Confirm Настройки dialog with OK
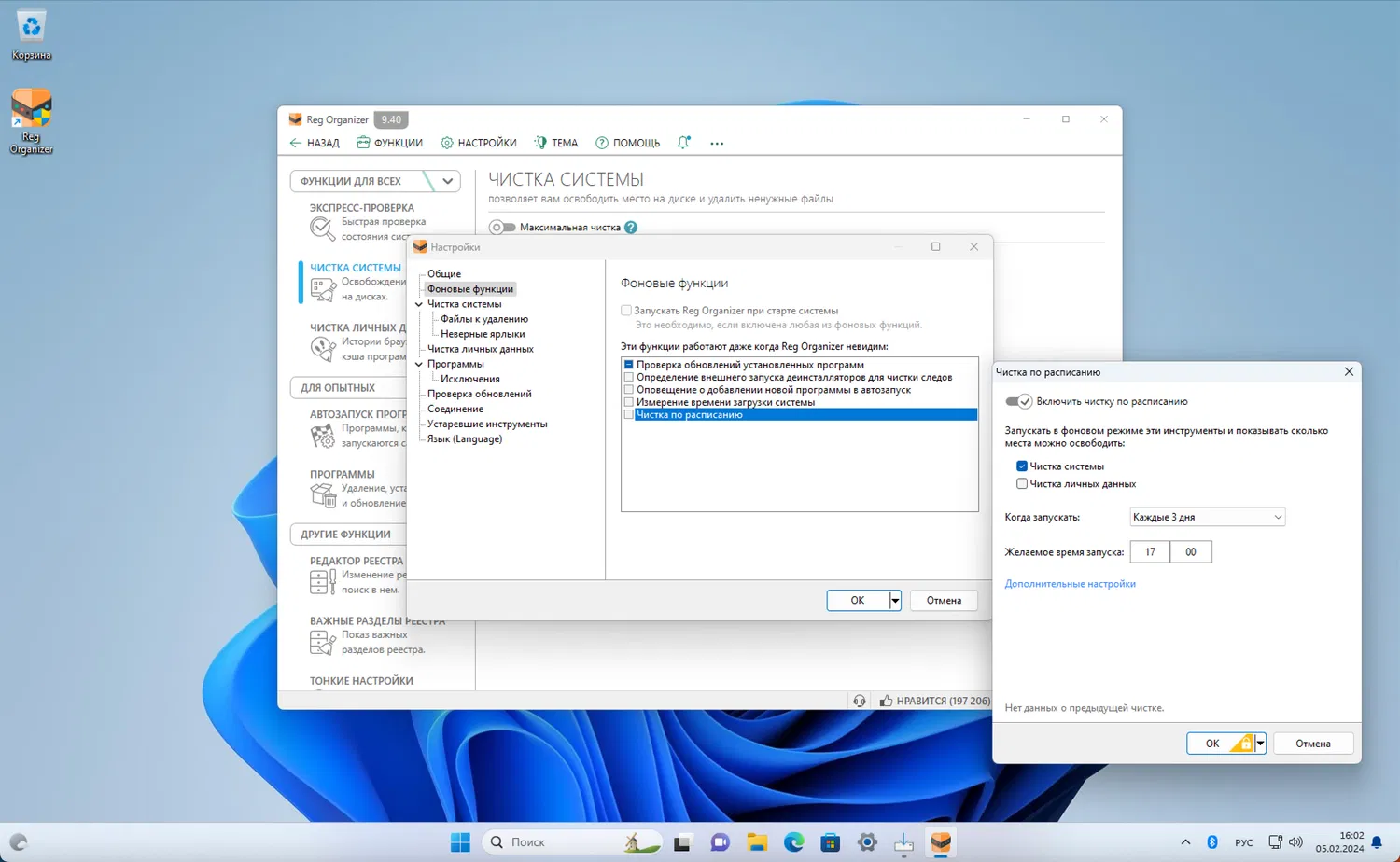This screenshot has width=1400, height=862. click(858, 601)
